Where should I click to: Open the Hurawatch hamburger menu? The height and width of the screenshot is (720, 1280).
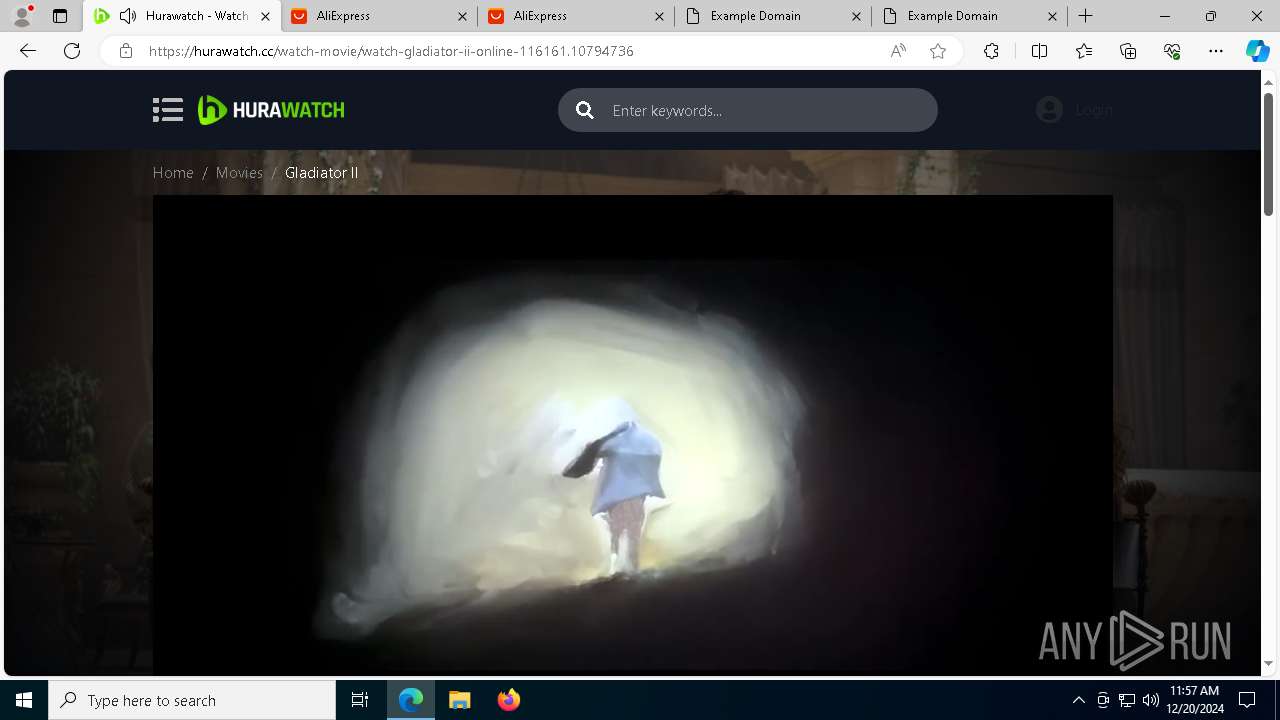168,110
